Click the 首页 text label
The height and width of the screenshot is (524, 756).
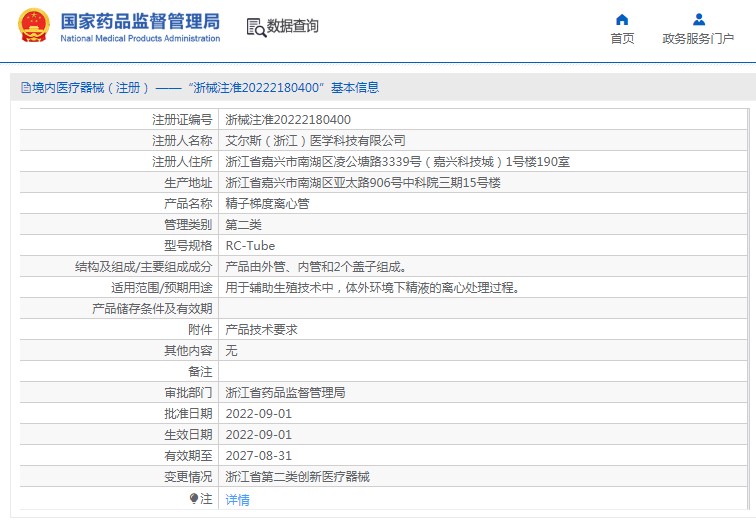coord(622,39)
